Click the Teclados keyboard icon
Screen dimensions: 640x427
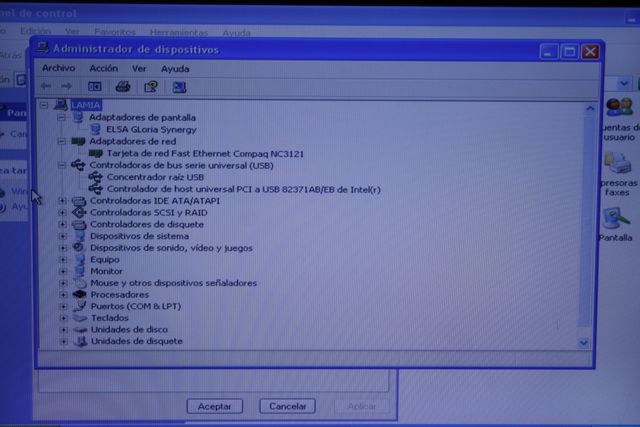(x=80, y=318)
